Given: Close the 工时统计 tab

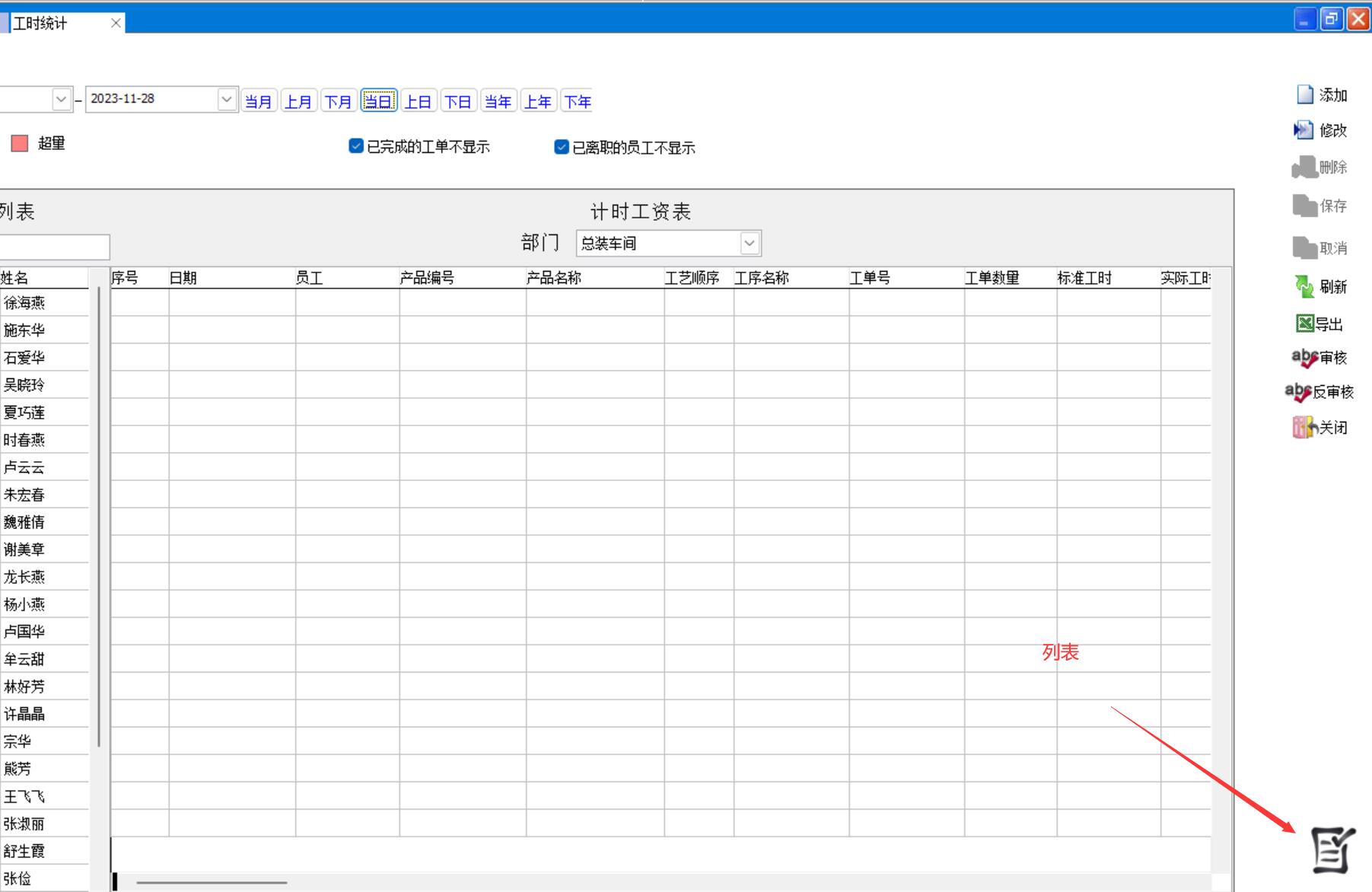Looking at the screenshot, I should click(x=116, y=24).
